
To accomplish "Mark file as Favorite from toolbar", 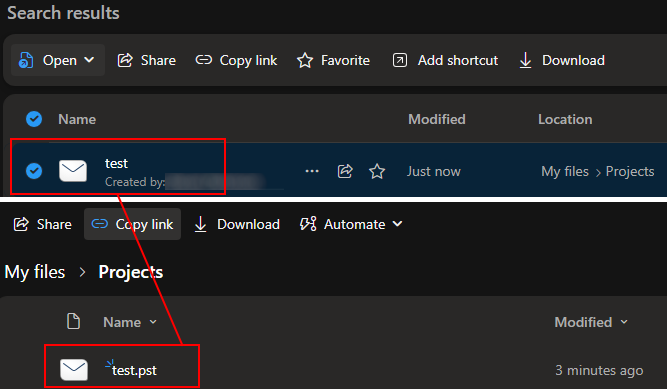I will (333, 60).
